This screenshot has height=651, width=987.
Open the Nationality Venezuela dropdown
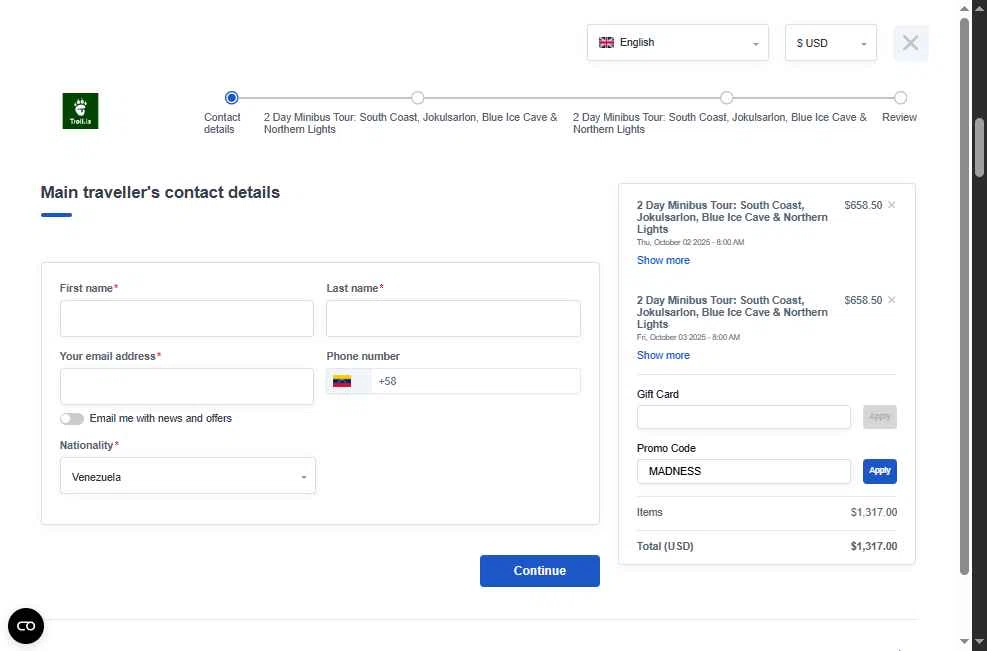tap(188, 476)
